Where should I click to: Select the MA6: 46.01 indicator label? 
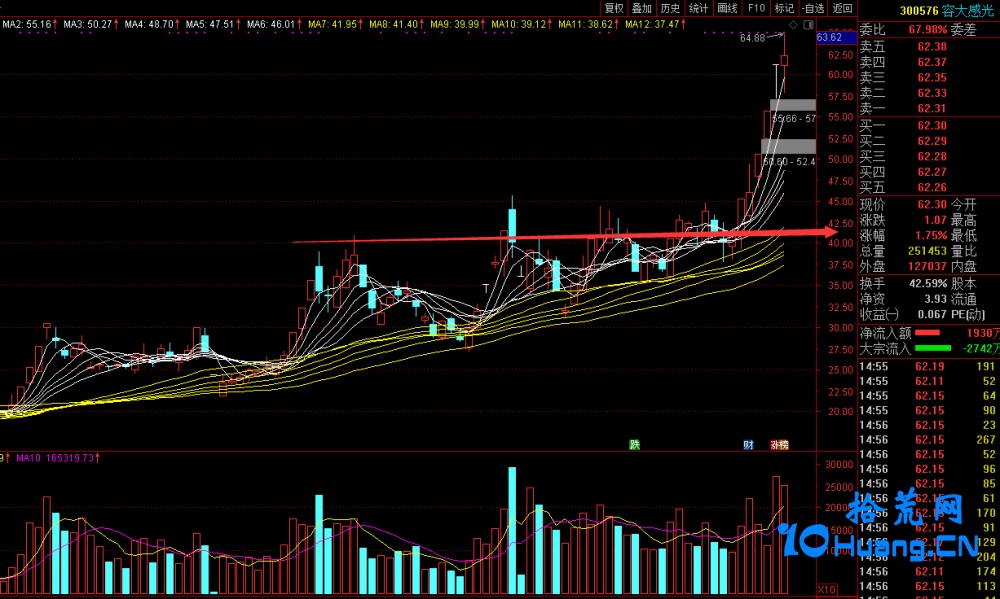274,24
